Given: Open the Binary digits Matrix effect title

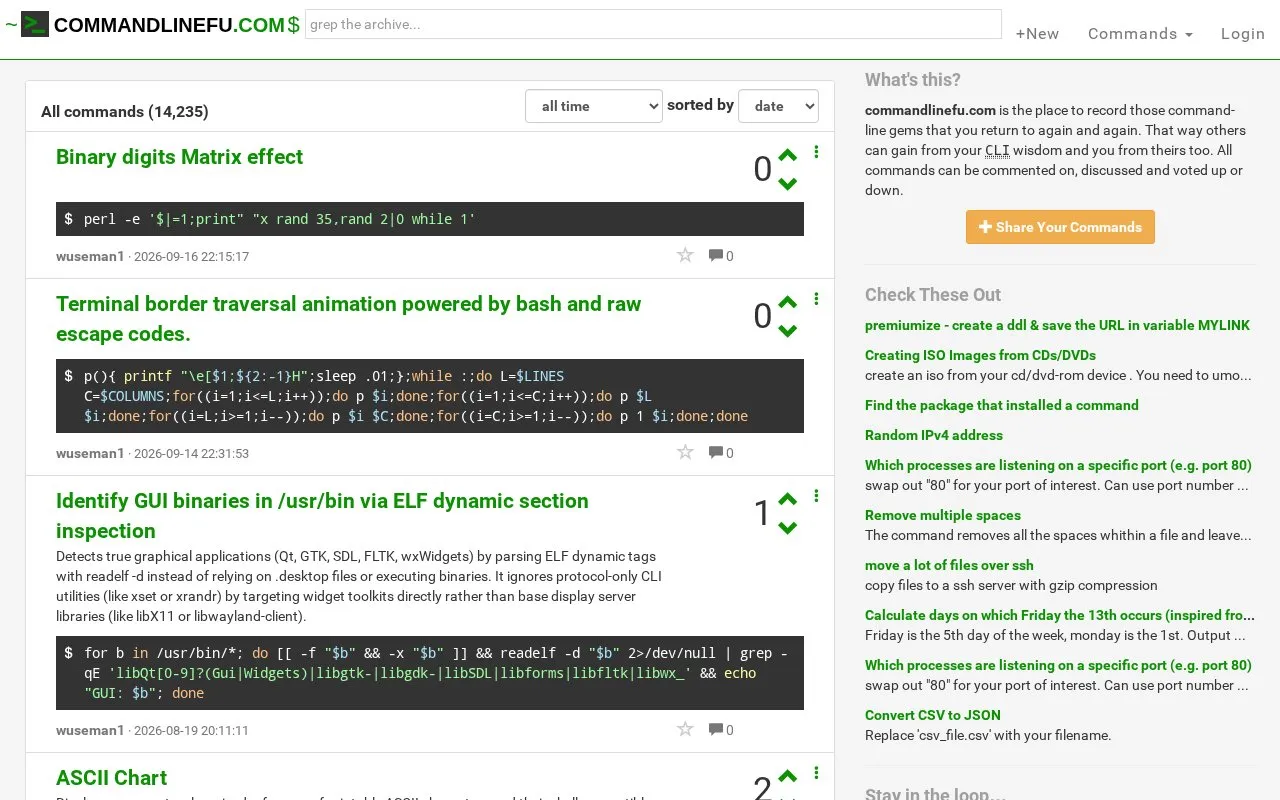Looking at the screenshot, I should click(179, 157).
